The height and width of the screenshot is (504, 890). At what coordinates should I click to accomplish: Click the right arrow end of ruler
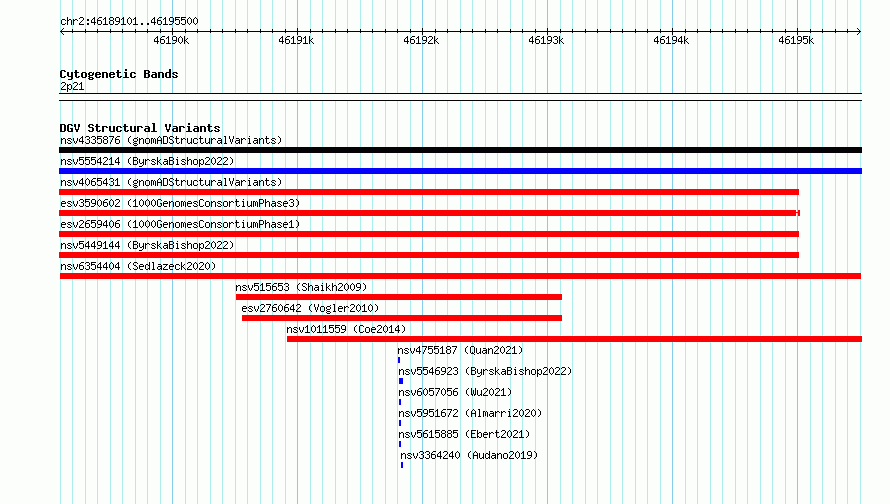pos(859,32)
